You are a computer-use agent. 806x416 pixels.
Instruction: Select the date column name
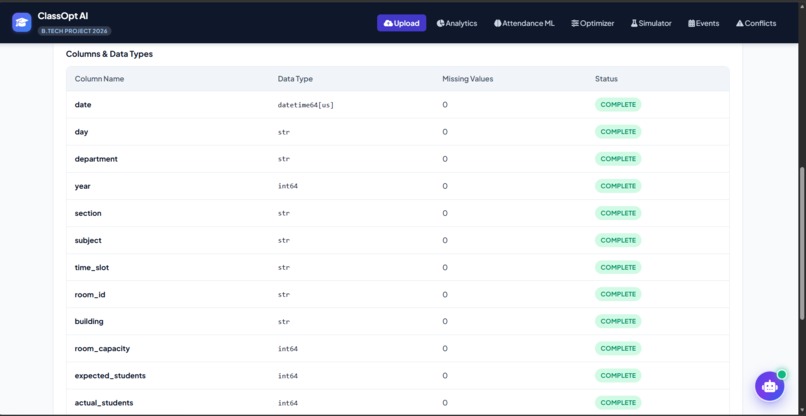pos(83,104)
